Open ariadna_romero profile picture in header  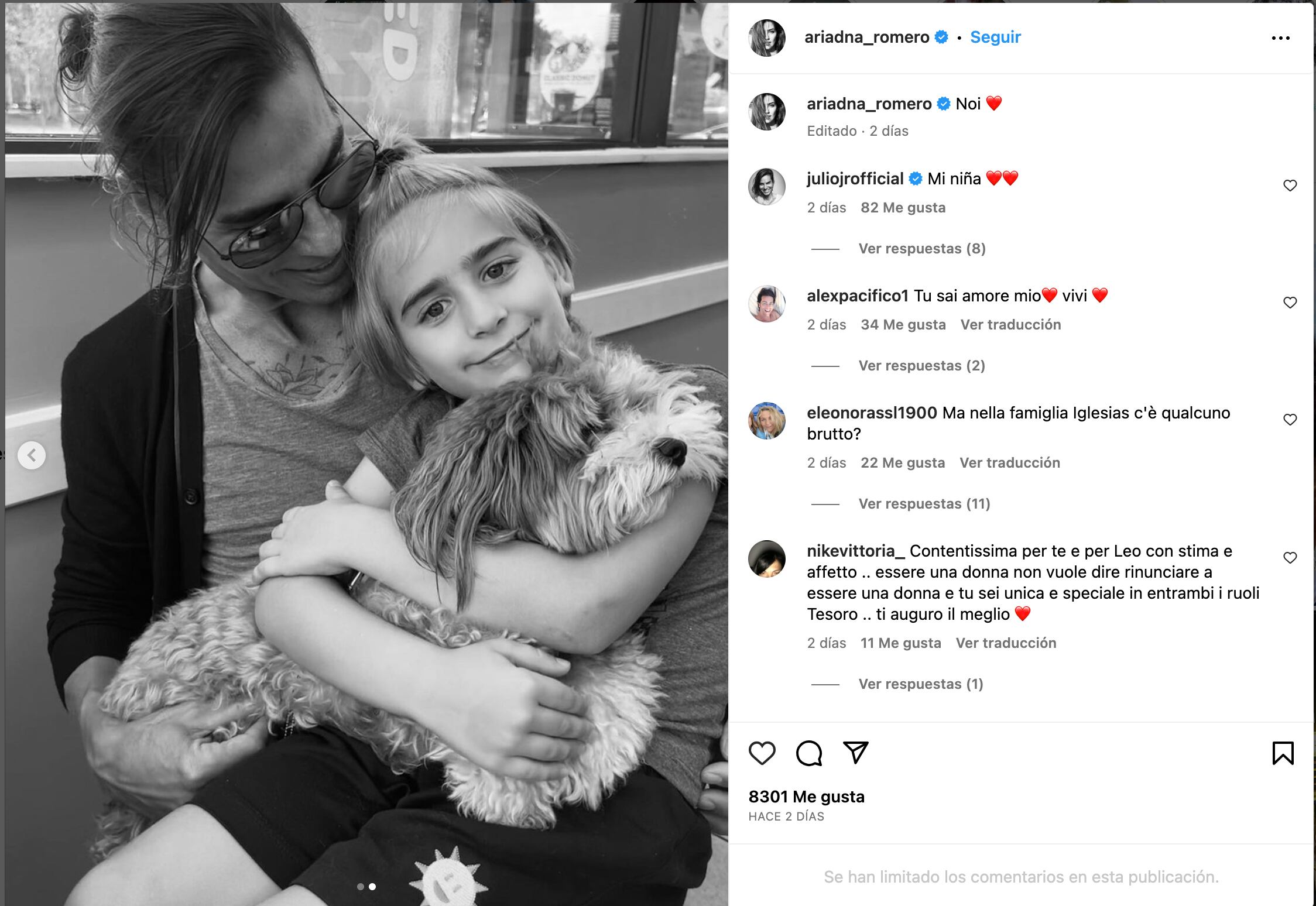coord(767,37)
